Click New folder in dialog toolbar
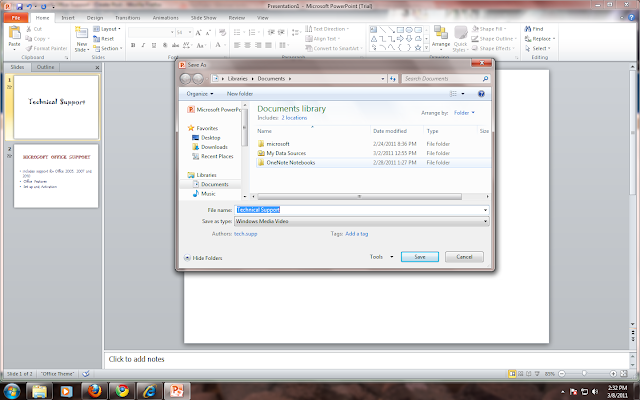The image size is (640, 400). click(240, 94)
